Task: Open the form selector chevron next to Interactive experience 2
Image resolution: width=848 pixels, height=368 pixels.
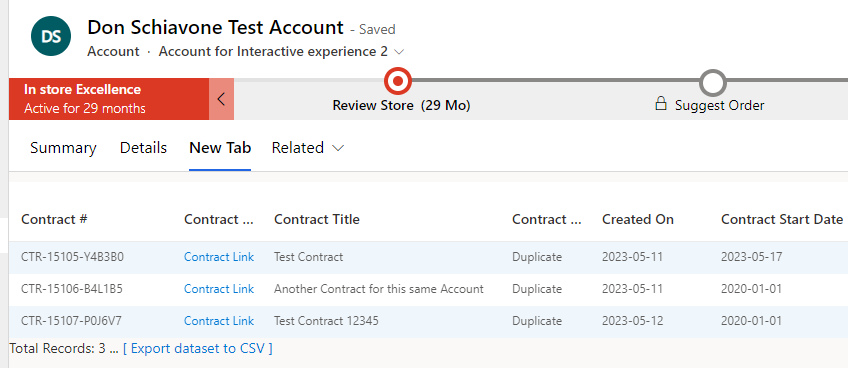Action: click(399, 52)
